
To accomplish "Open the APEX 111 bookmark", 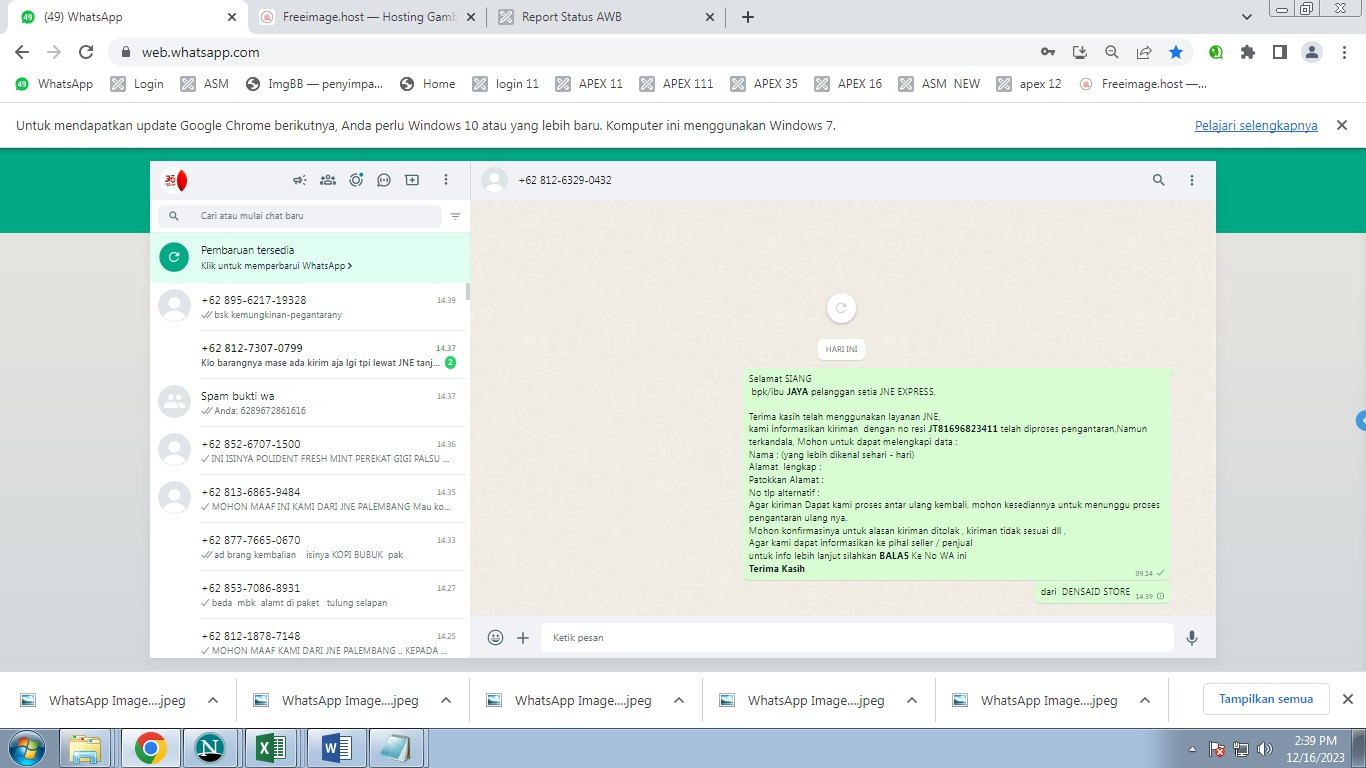I will (x=677, y=84).
